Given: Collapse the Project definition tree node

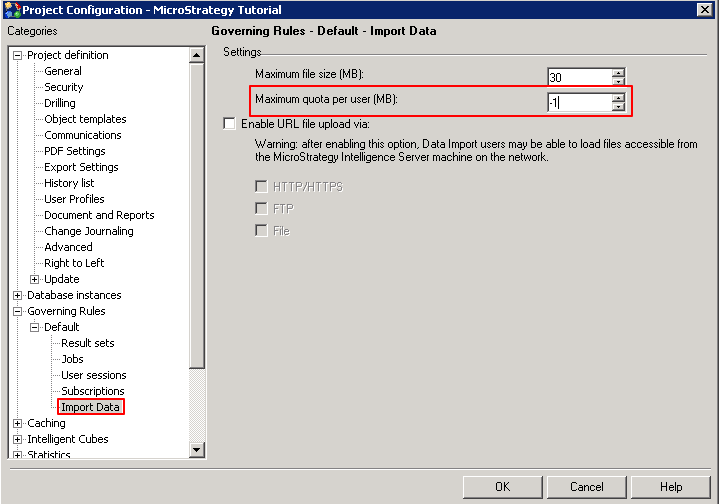Looking at the screenshot, I should pyautogui.click(x=17, y=56).
